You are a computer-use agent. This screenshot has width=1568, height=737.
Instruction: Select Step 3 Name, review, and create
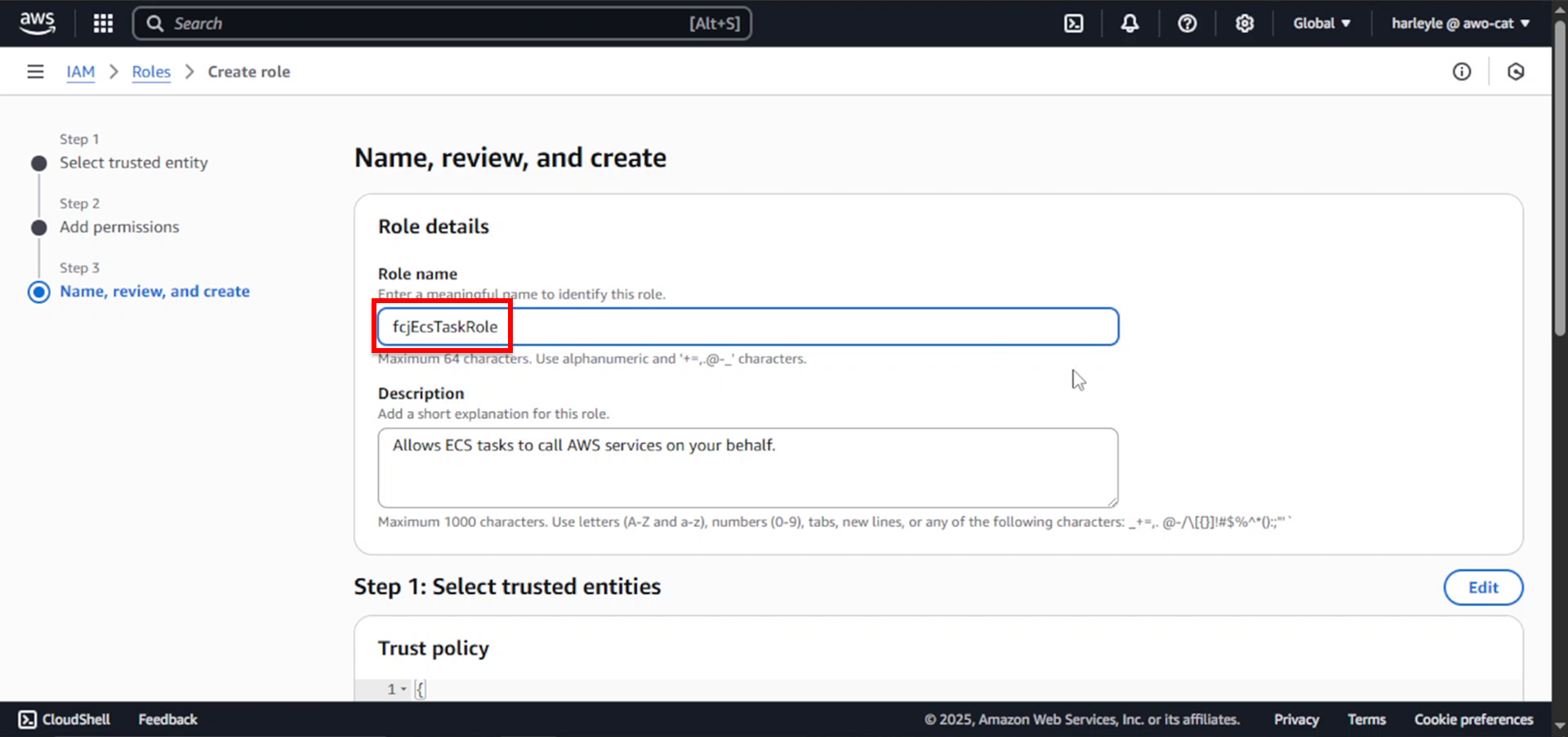click(154, 292)
